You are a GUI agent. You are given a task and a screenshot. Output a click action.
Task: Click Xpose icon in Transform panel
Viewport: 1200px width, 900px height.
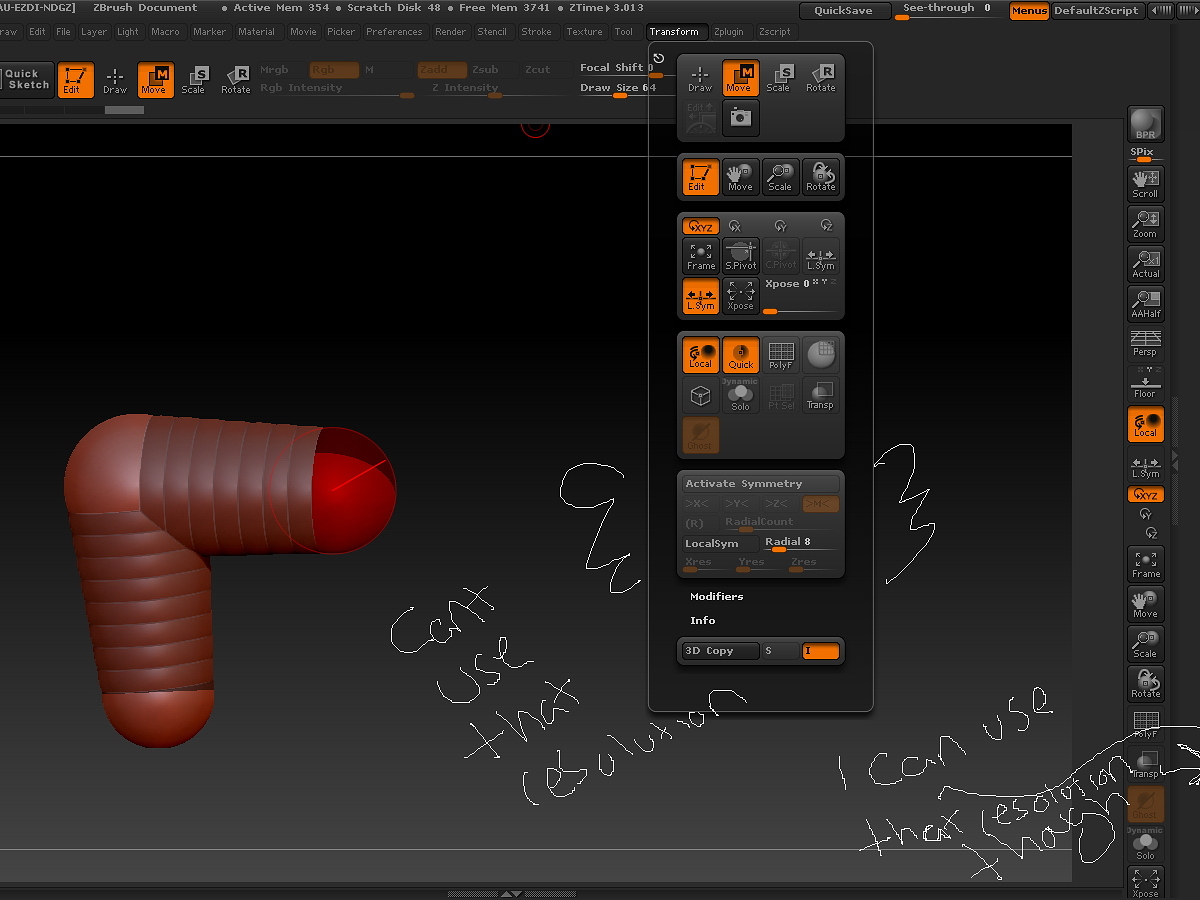click(741, 296)
